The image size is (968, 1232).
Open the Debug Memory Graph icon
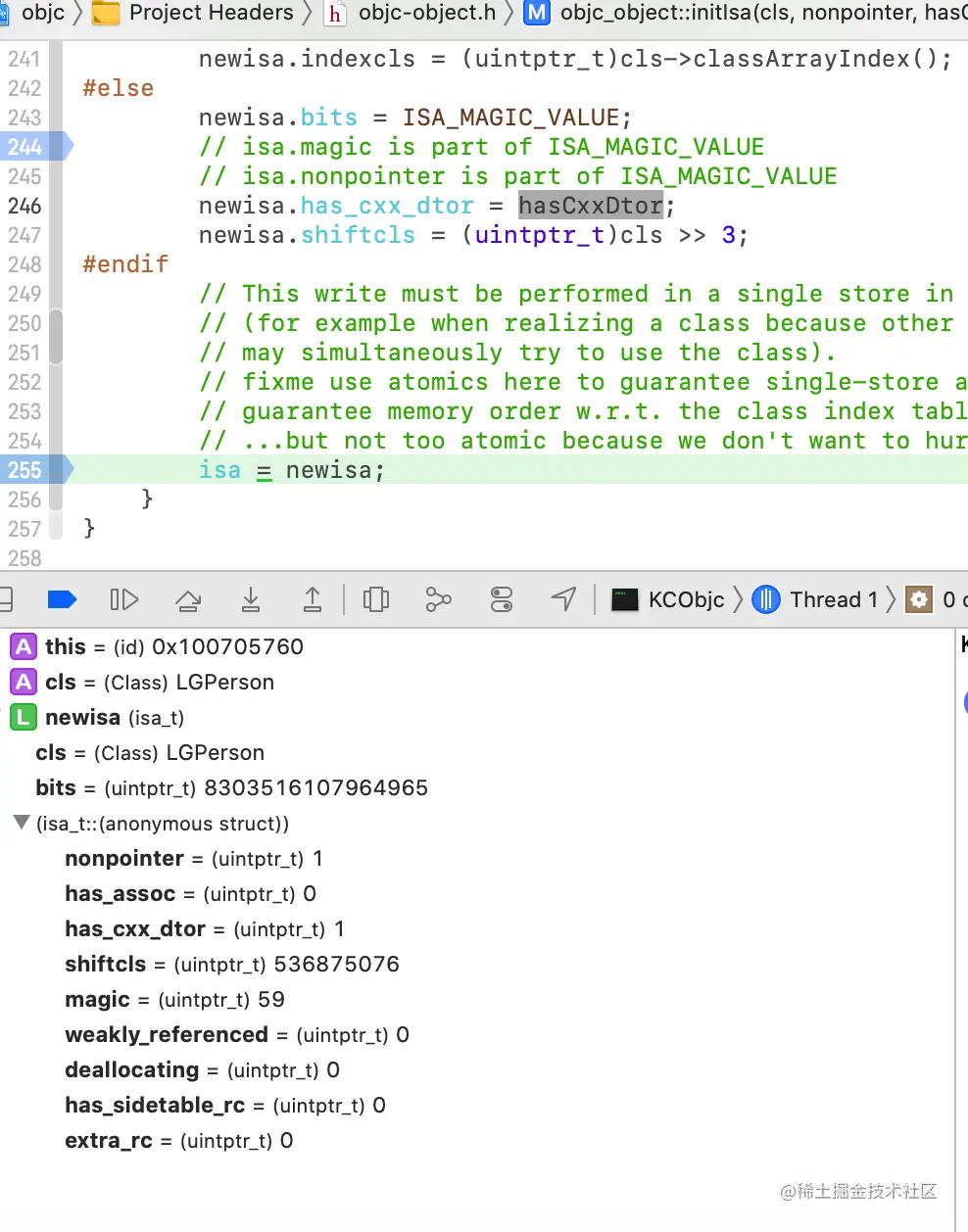click(x=439, y=599)
